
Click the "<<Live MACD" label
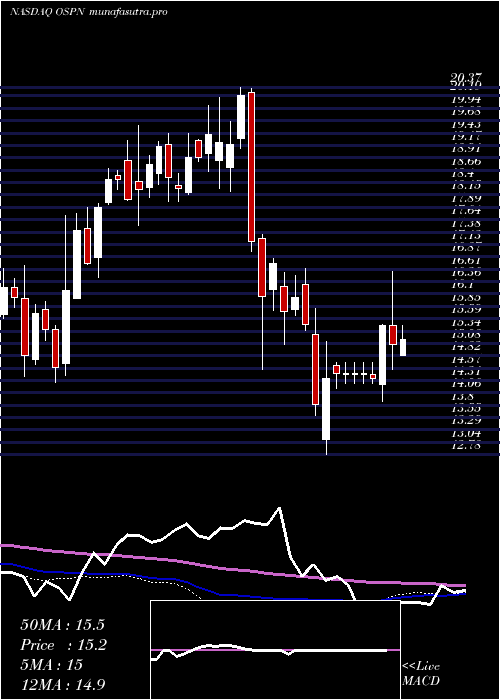[421, 674]
